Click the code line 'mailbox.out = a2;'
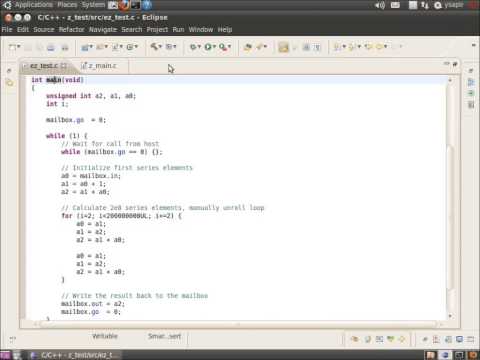Image resolution: width=480 pixels, height=360 pixels. click(x=93, y=304)
